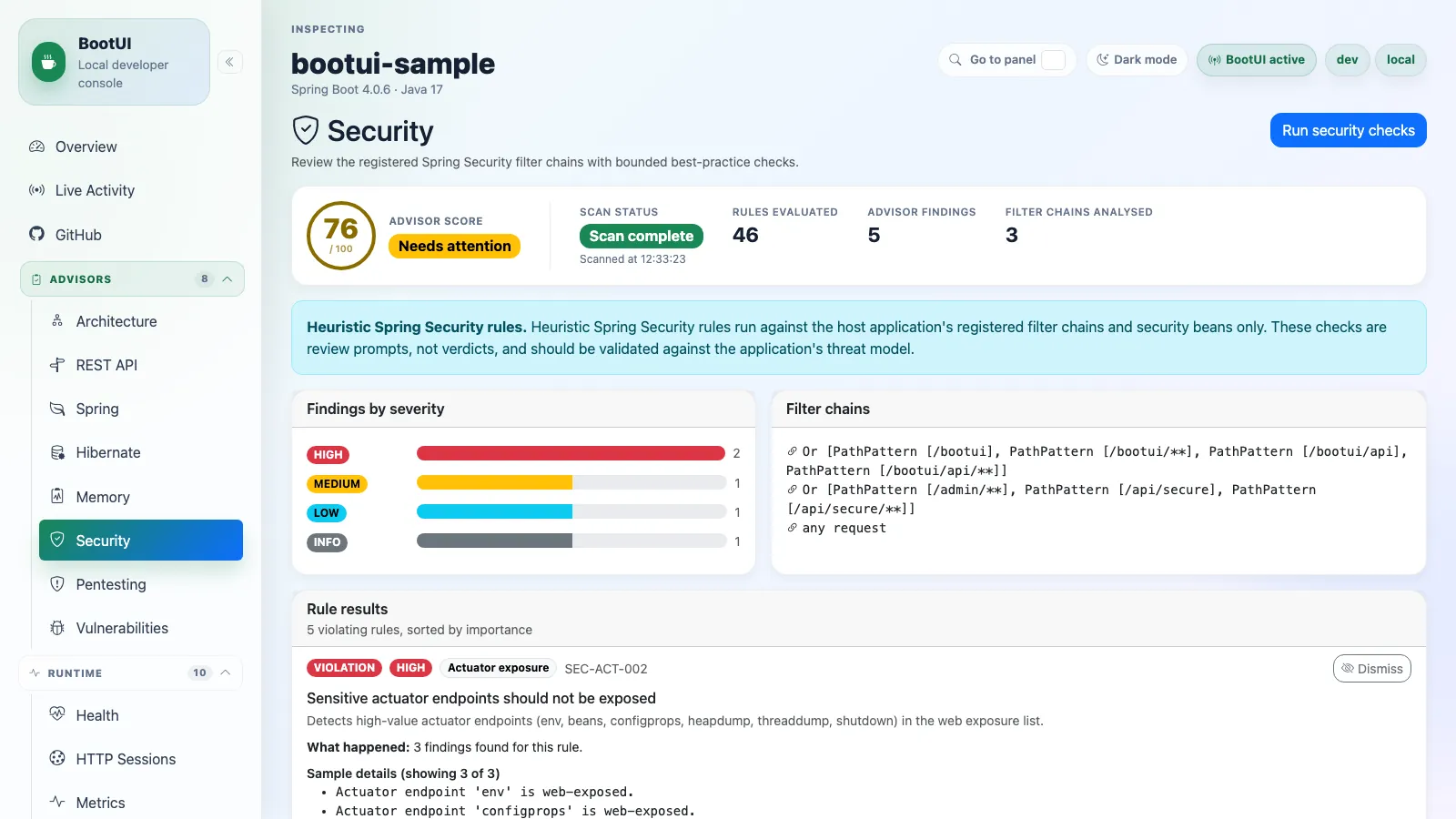Click the local profile badge
This screenshot has width=1456, height=819.
coord(1400,60)
